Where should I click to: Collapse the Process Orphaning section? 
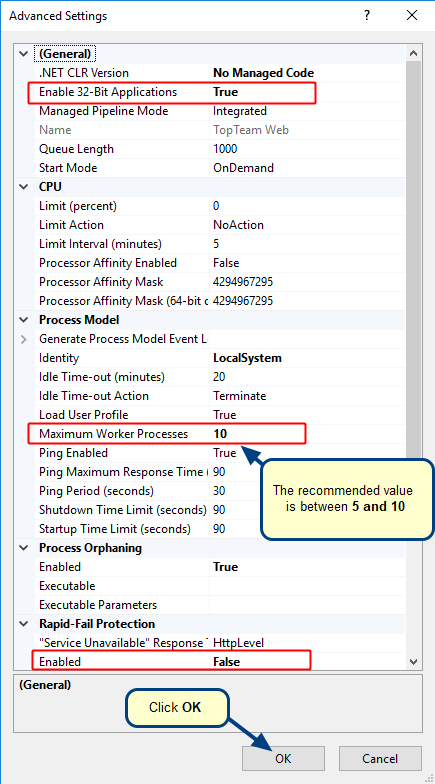click(x=24, y=548)
